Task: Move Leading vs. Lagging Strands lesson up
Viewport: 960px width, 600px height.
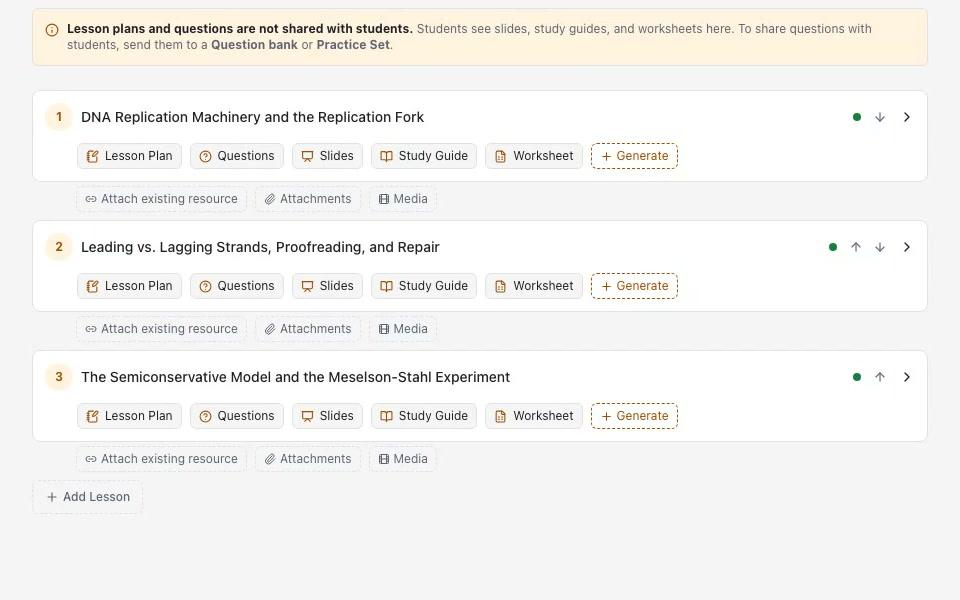Action: tap(856, 247)
